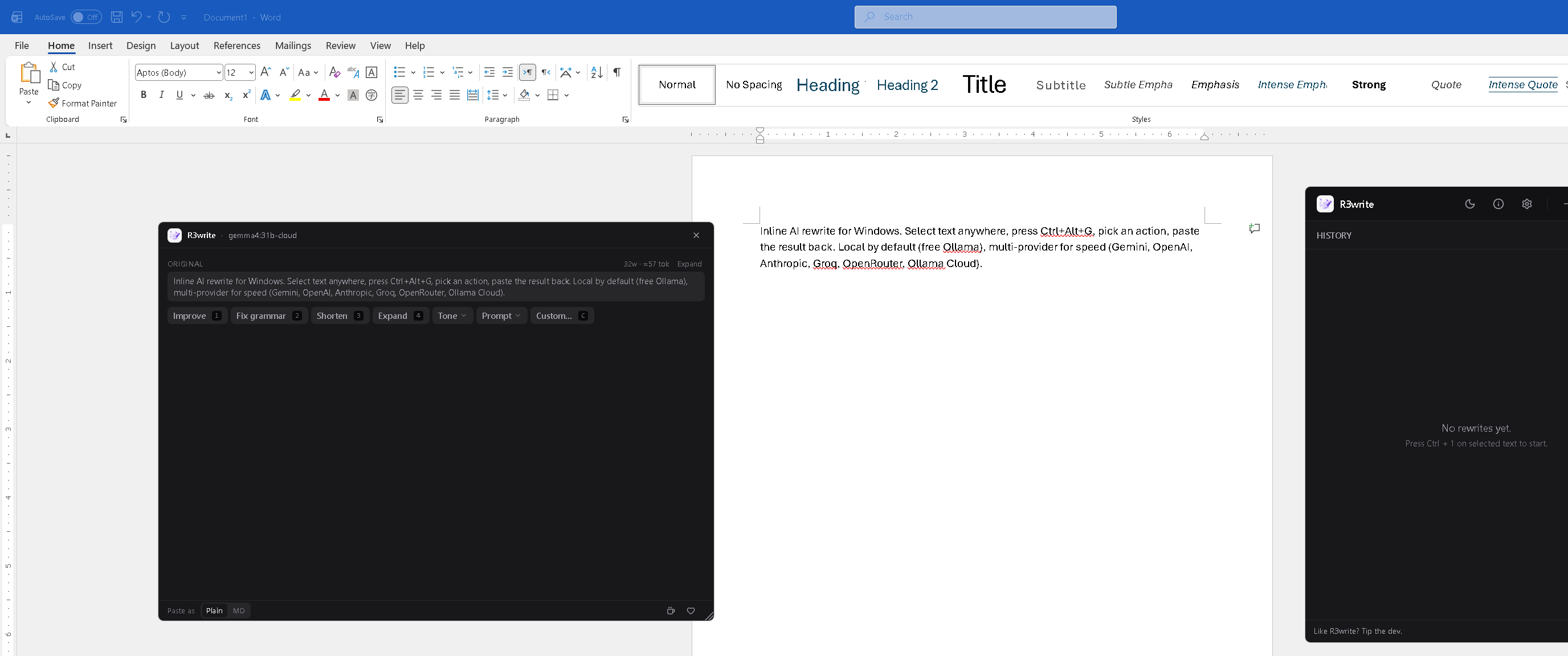Open the font size dropdown

click(251, 72)
